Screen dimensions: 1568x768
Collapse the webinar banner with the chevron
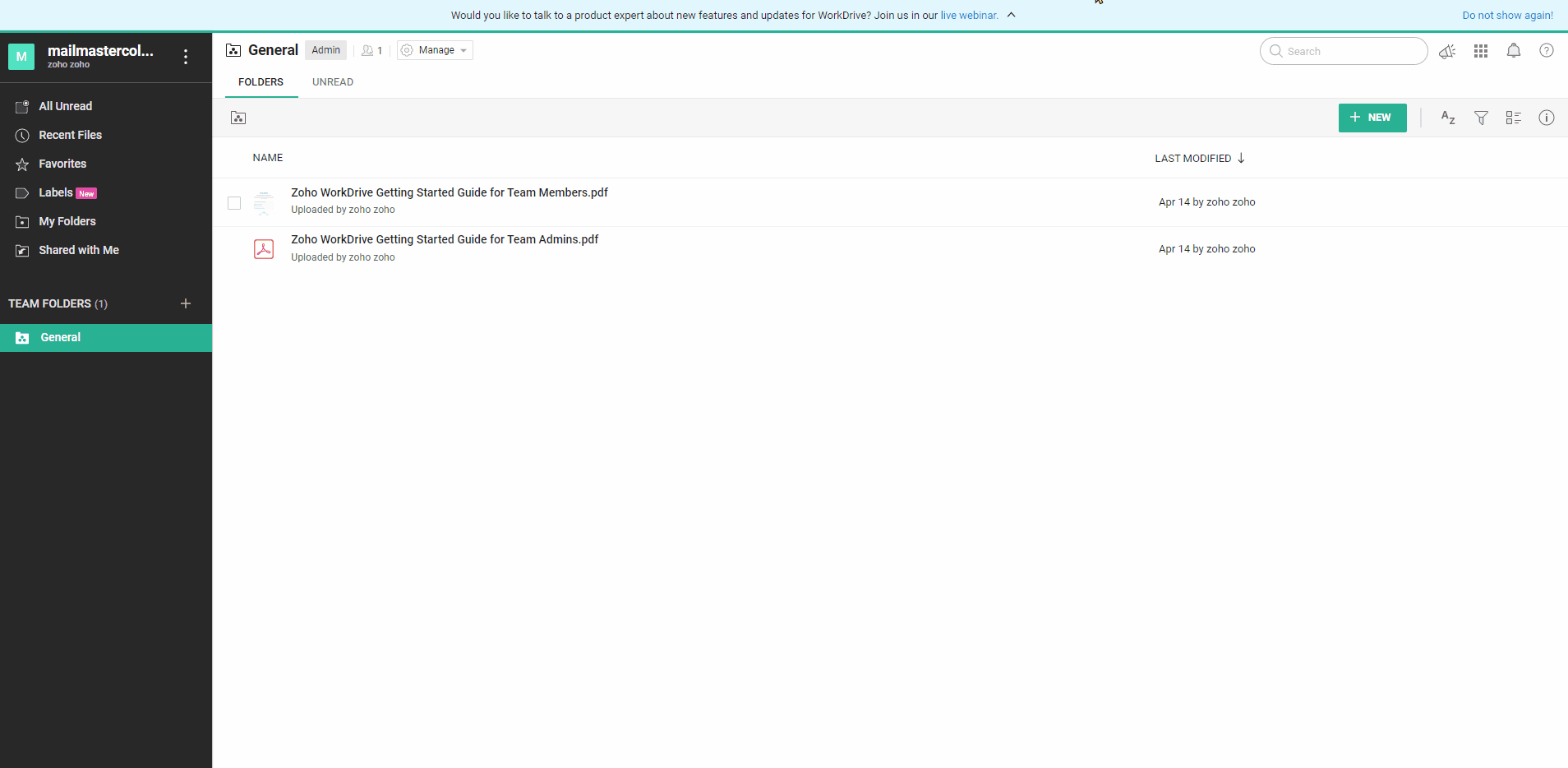pyautogui.click(x=1012, y=15)
